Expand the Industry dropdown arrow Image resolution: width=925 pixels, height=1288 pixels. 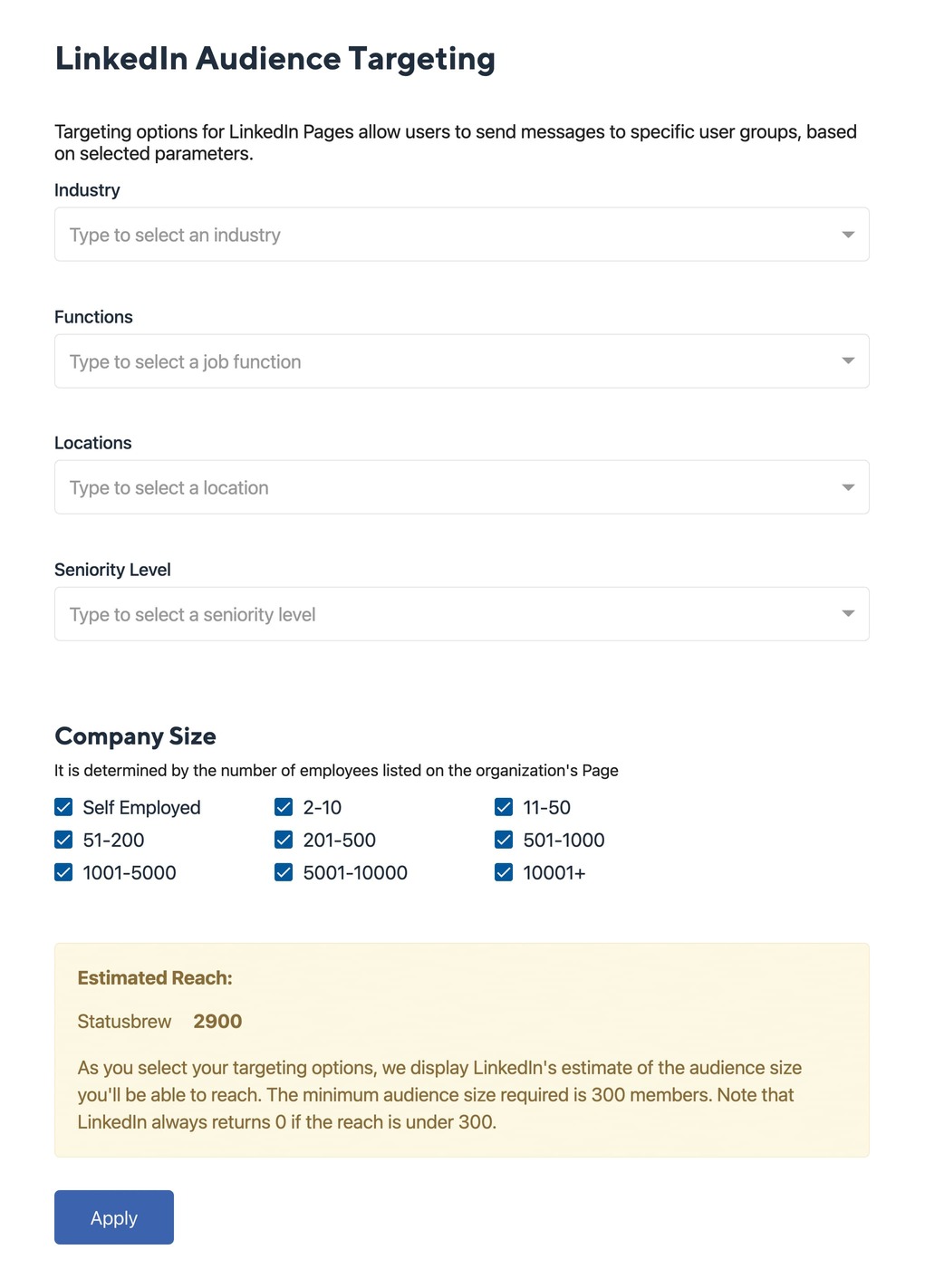(x=848, y=235)
